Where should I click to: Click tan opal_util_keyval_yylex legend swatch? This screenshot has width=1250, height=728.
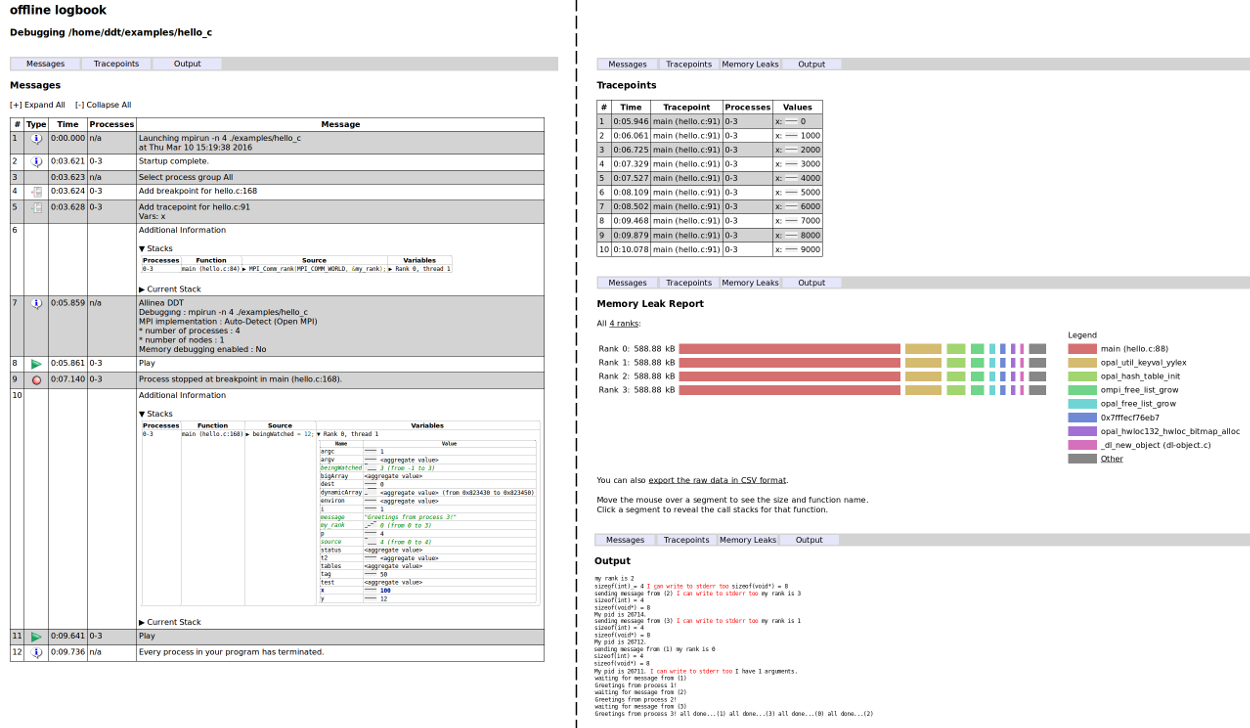[x=1082, y=363]
